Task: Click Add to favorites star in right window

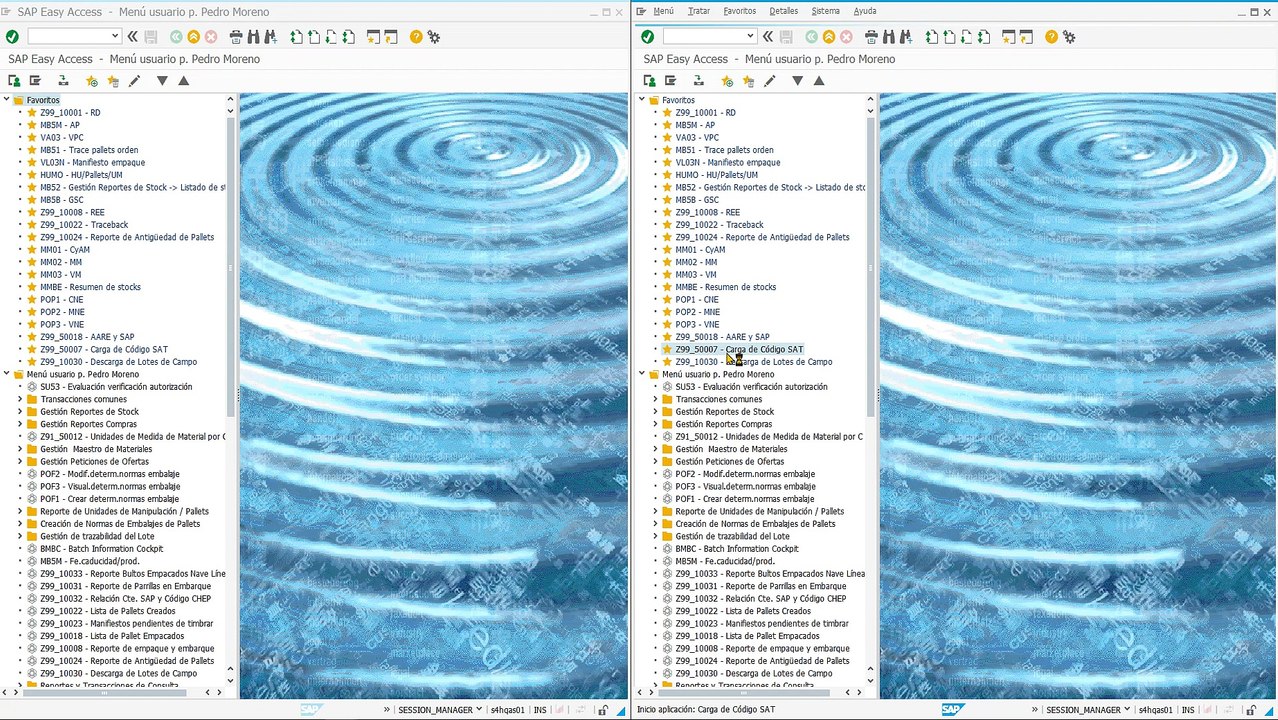Action: click(727, 81)
